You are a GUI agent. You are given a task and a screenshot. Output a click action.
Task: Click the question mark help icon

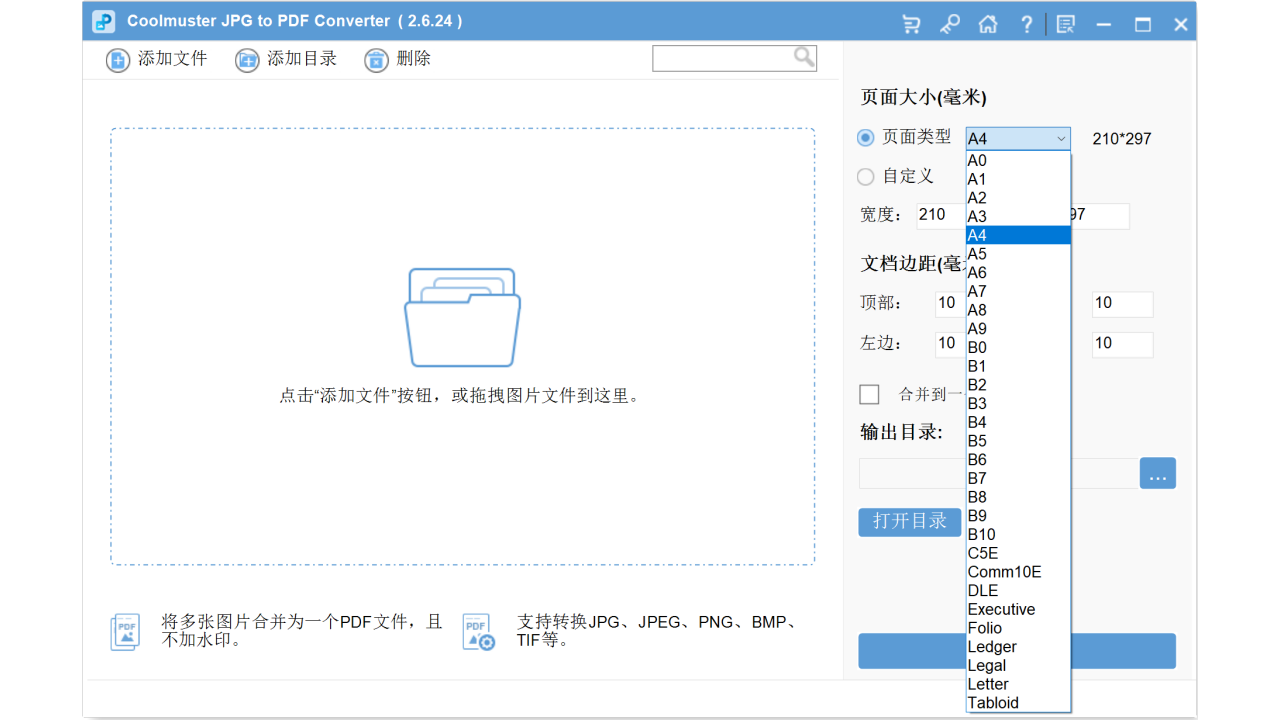1026,23
